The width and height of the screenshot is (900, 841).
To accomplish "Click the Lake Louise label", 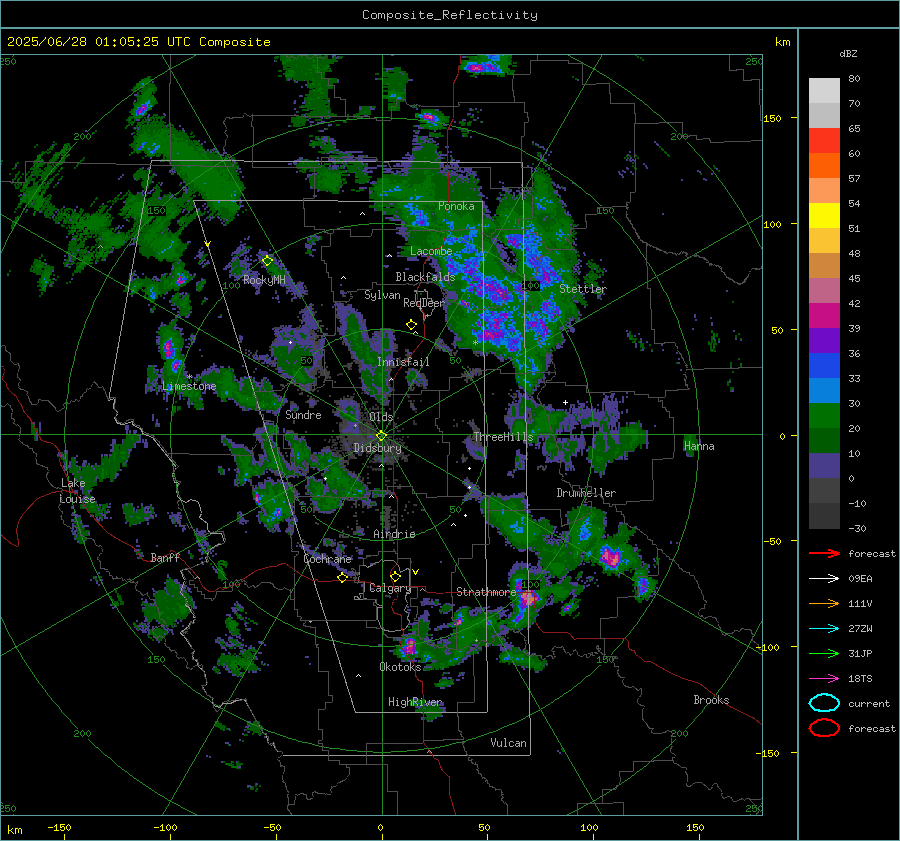I will pos(77,491).
